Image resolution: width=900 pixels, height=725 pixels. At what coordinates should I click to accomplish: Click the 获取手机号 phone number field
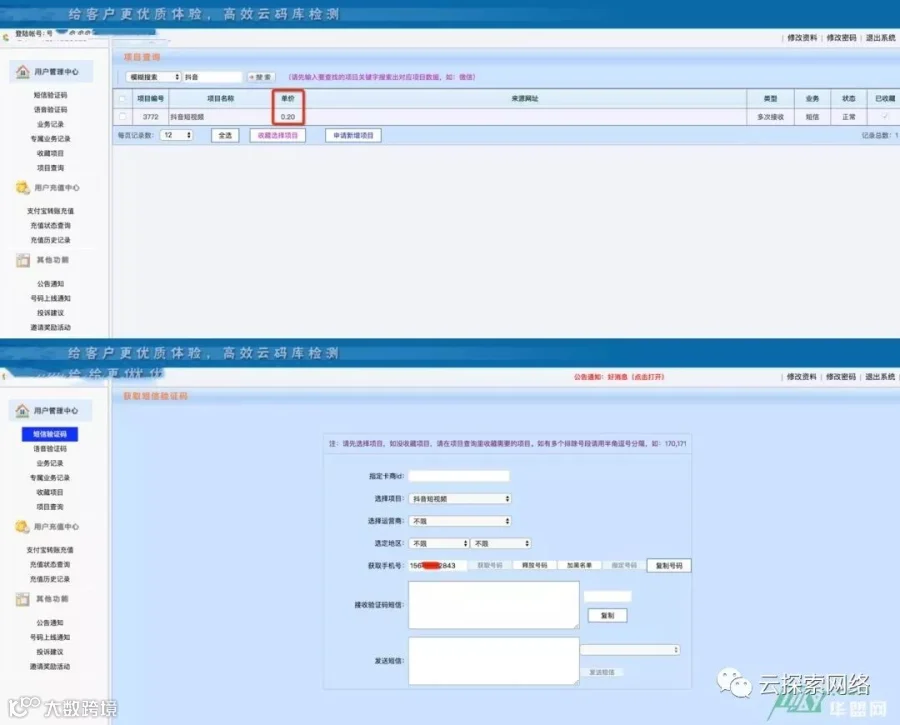(x=437, y=565)
